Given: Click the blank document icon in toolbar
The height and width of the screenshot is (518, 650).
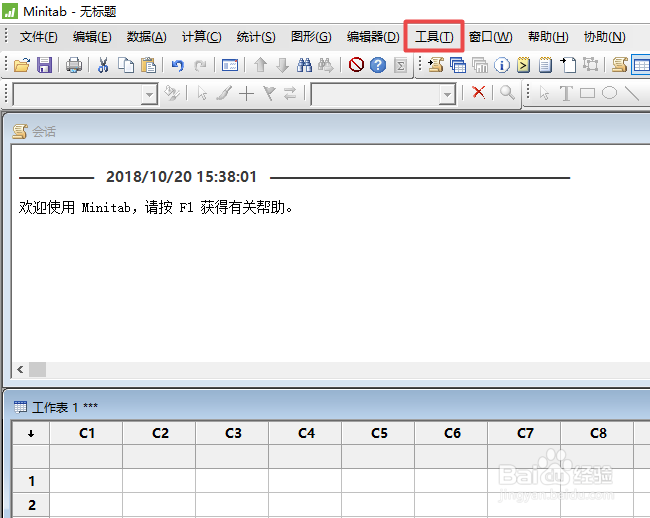Looking at the screenshot, I should click(x=568, y=65).
